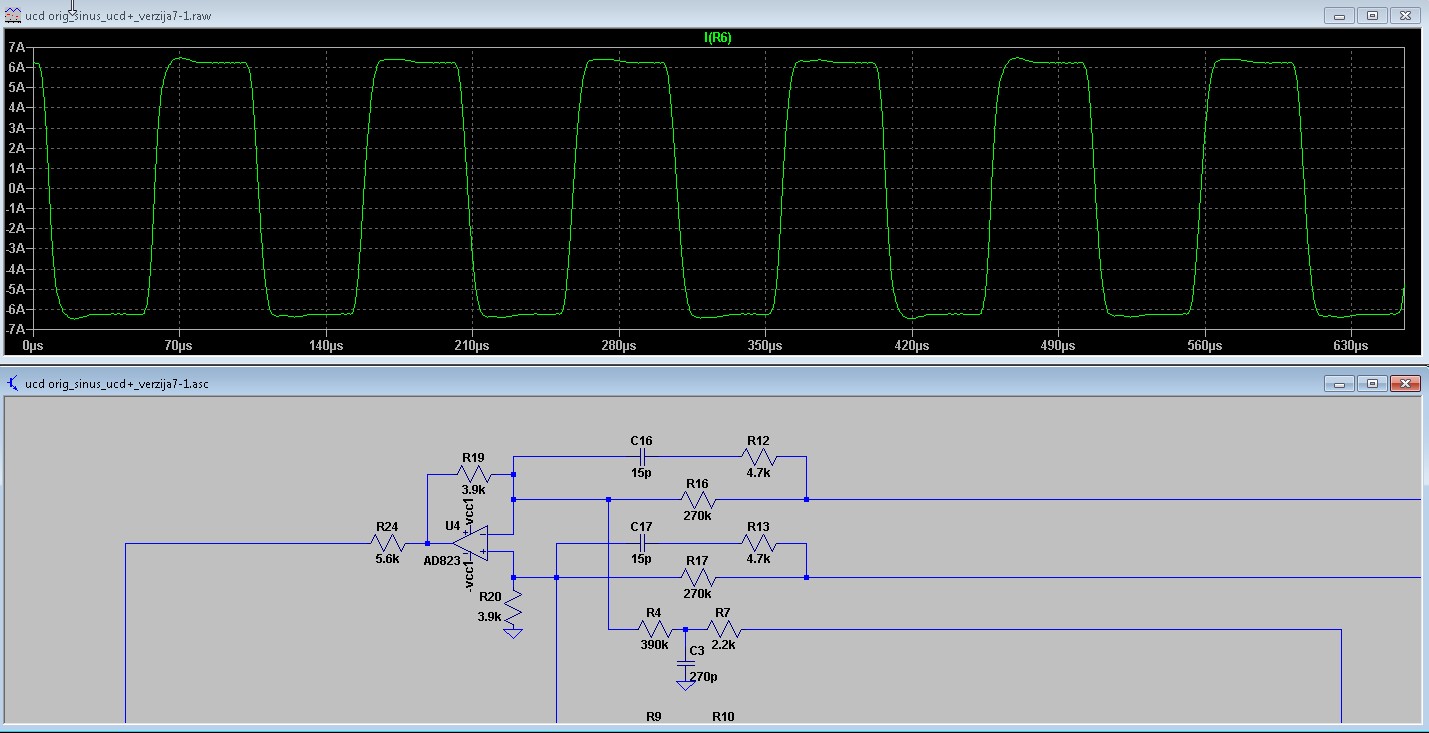
Task: Click the 0µs label on time axis
Action: [33, 345]
